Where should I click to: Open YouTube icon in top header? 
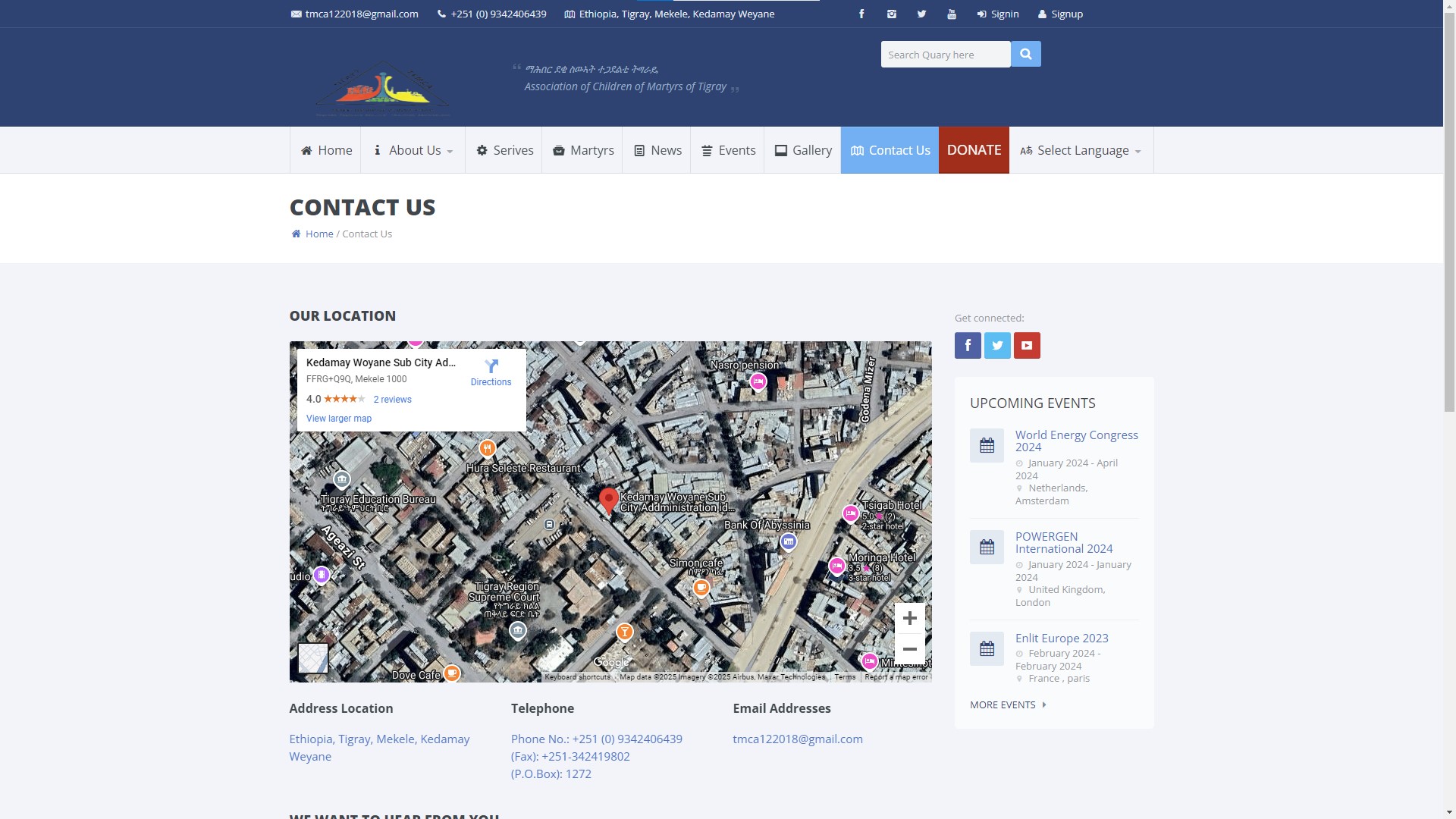click(952, 14)
